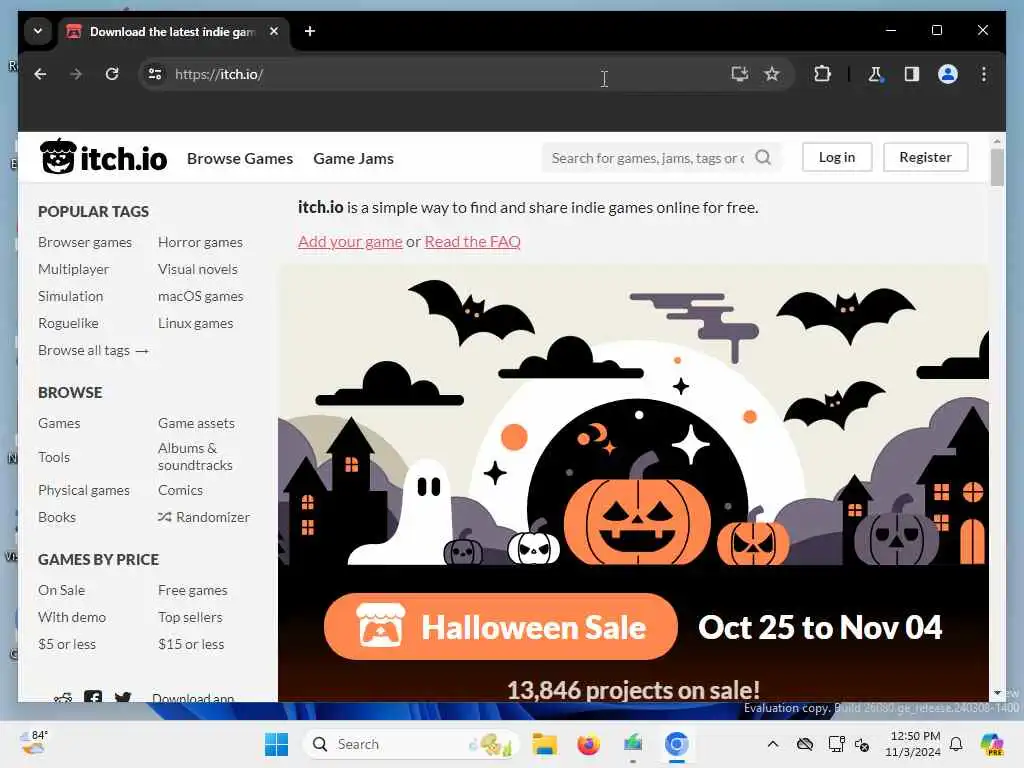Image resolution: width=1024 pixels, height=768 pixels.
Task: Open the Horror games tag
Action: click(200, 242)
